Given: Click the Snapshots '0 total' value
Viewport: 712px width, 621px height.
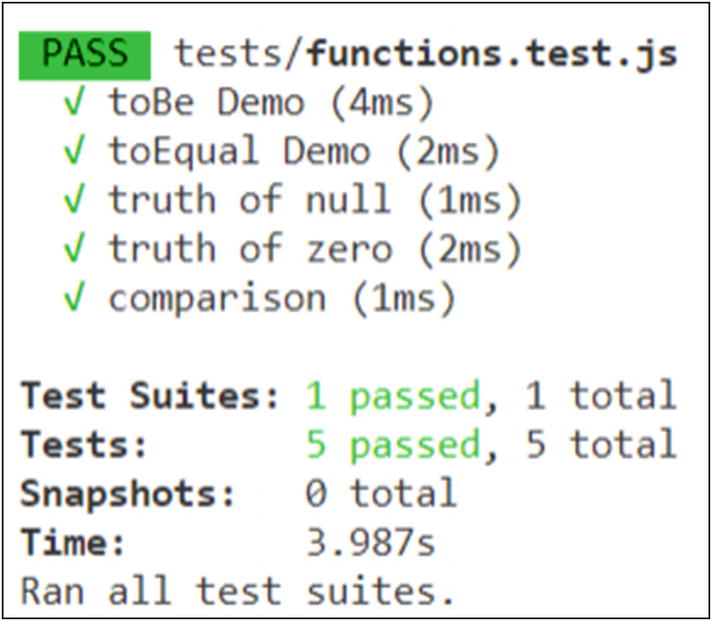Looking at the screenshot, I should tap(381, 493).
